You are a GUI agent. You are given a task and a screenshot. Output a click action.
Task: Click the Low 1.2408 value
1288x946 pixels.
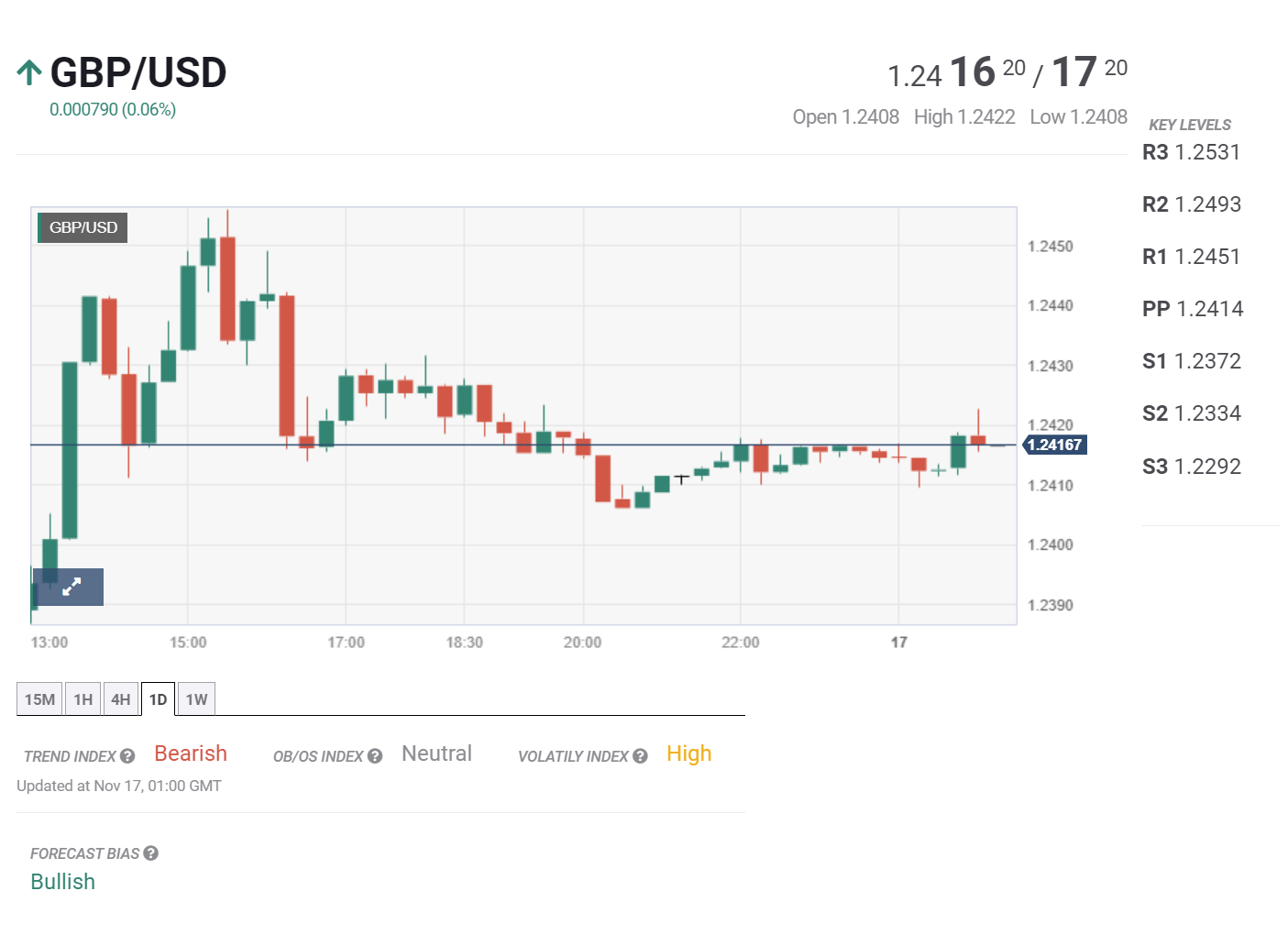point(1078,117)
